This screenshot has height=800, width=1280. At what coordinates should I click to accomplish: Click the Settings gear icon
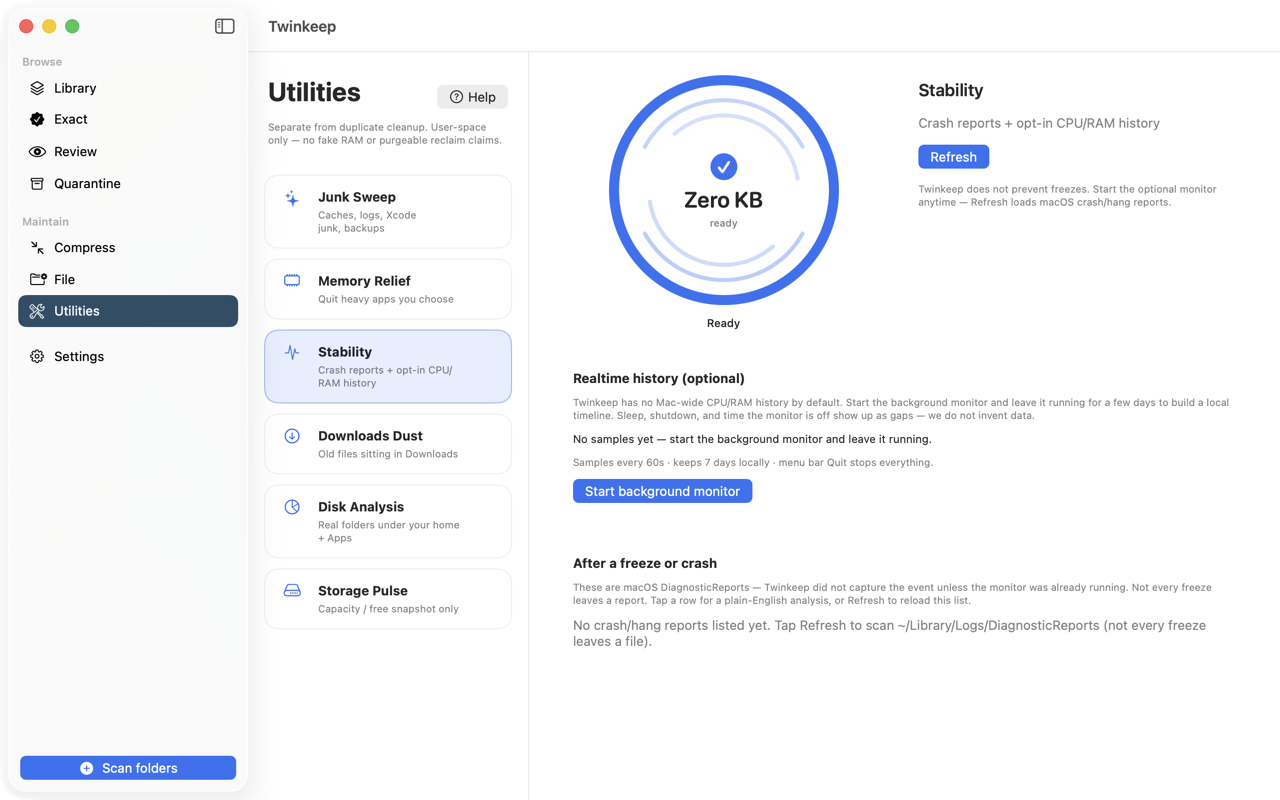click(x=37, y=356)
